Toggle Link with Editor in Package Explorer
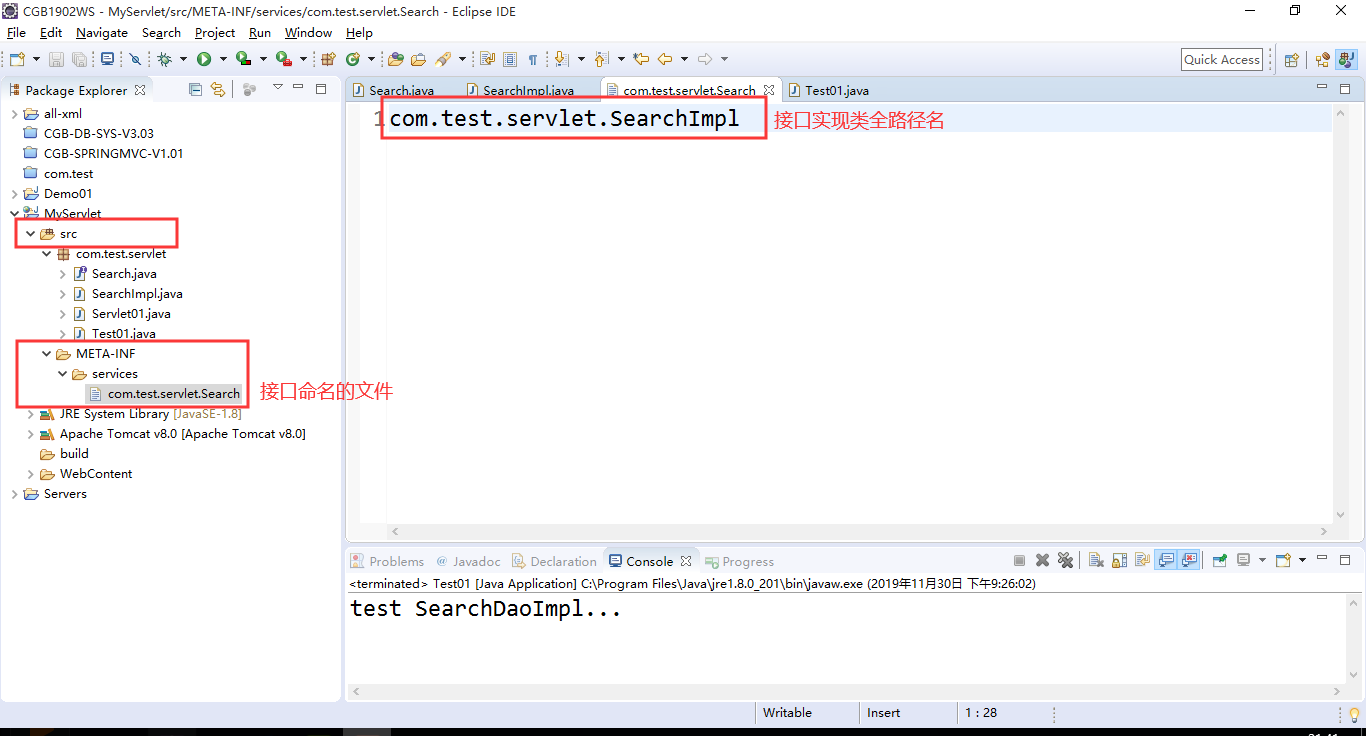 click(x=218, y=90)
